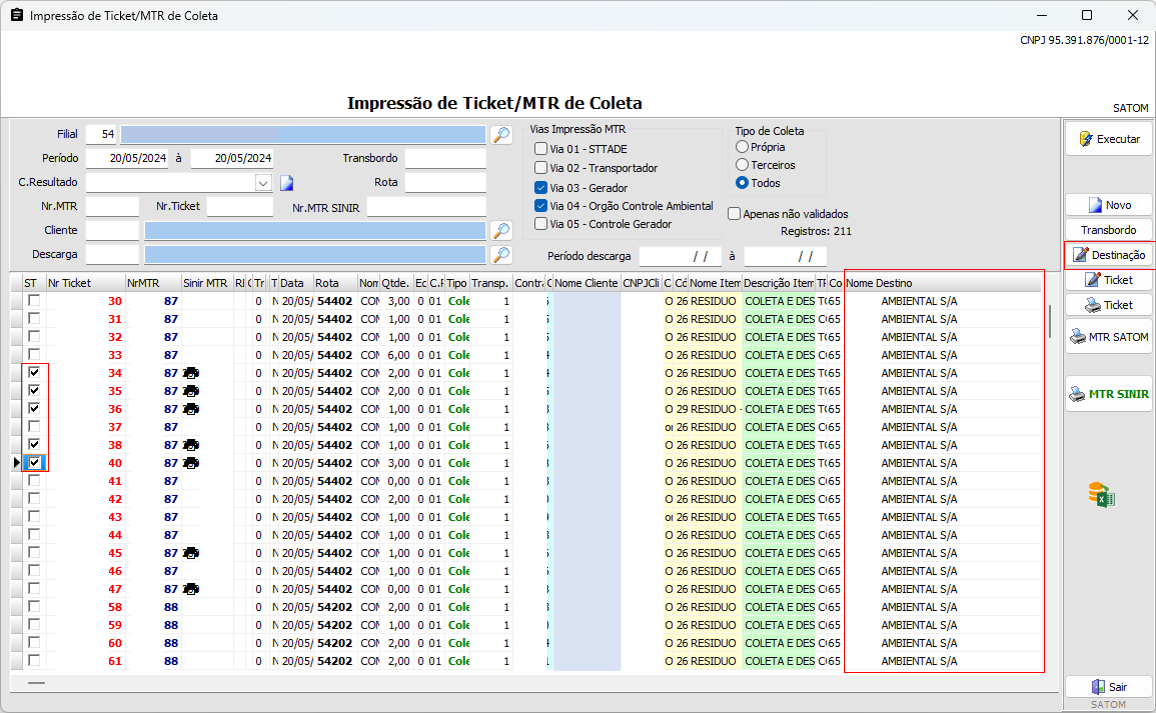Print using the MTR SINIR button
The height and width of the screenshot is (713, 1156).
pyautogui.click(x=1108, y=394)
